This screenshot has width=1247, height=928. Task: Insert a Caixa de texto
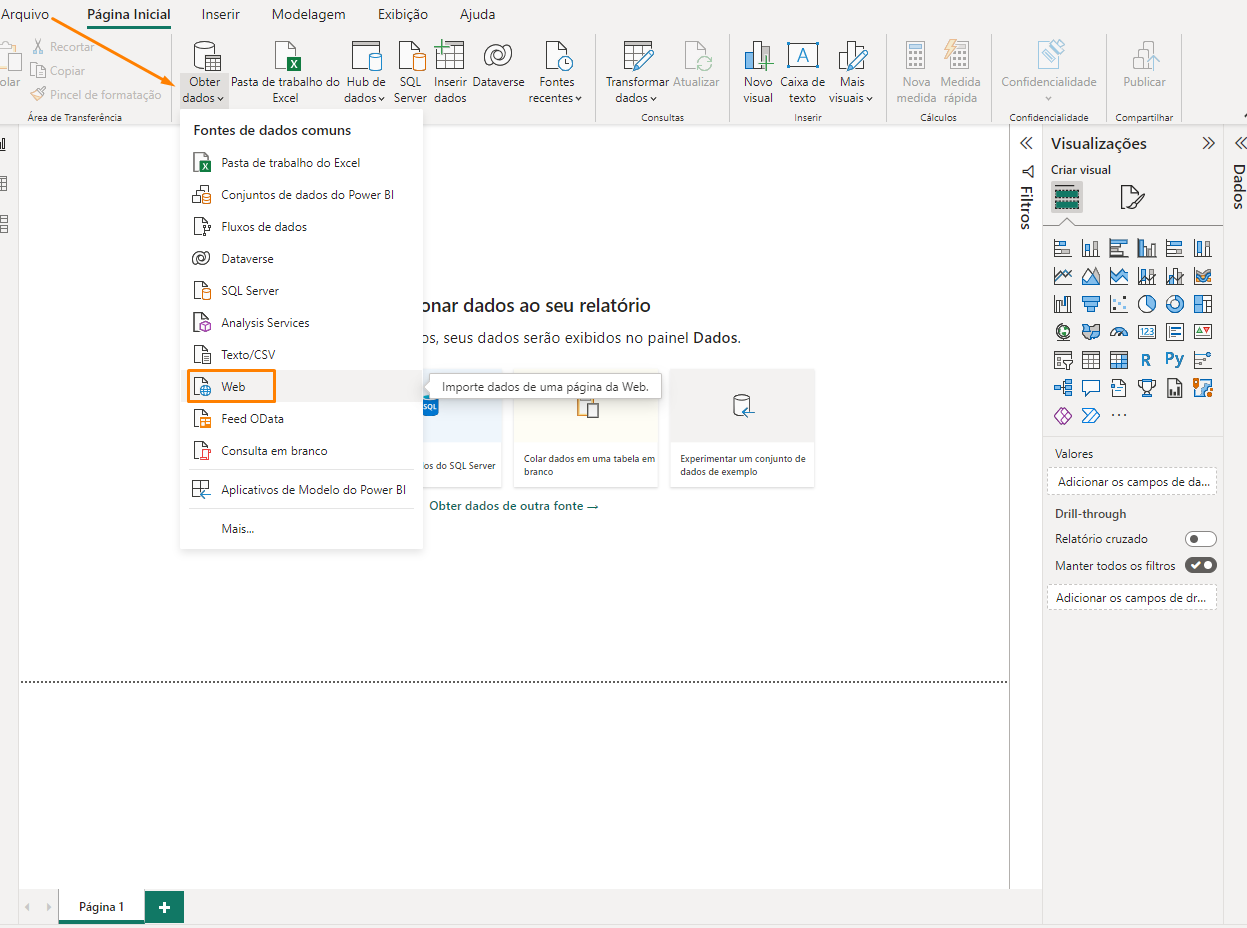[803, 73]
